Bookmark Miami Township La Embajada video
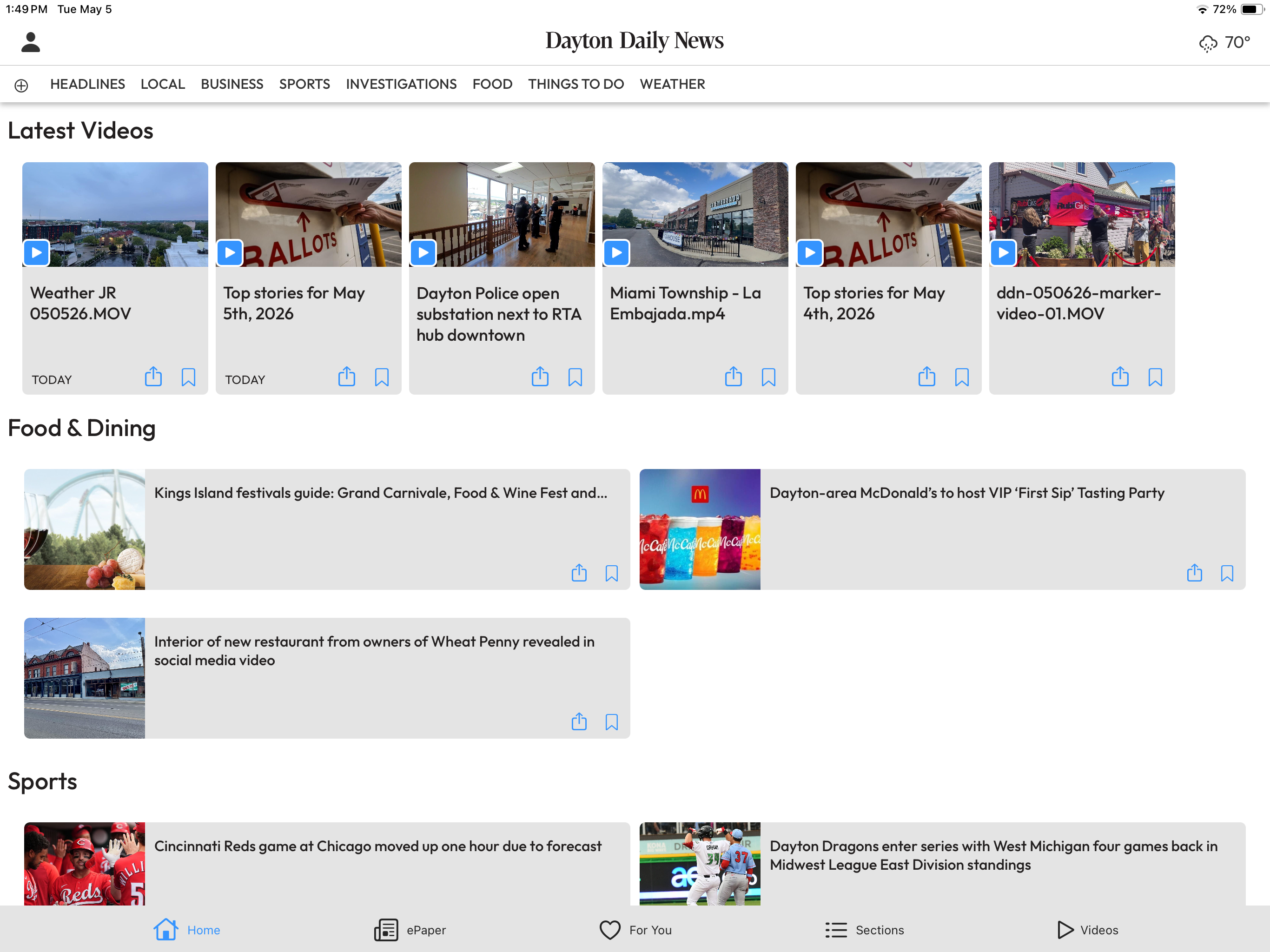 [x=769, y=377]
